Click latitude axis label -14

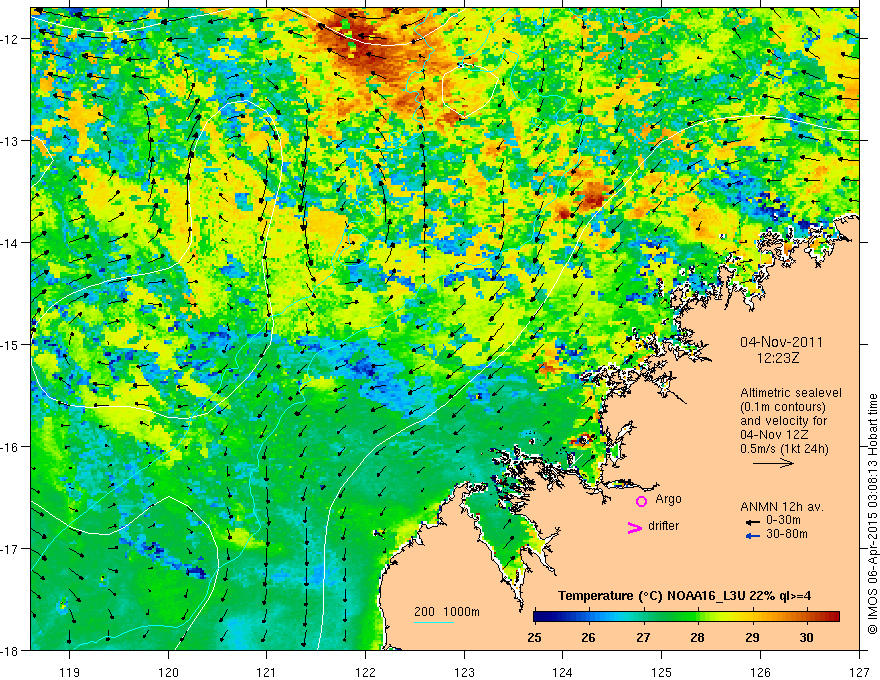click(x=10, y=243)
